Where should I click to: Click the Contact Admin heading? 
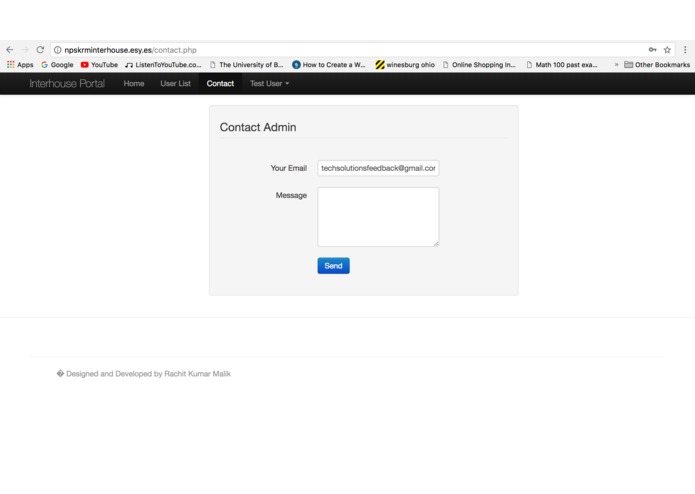click(x=258, y=127)
